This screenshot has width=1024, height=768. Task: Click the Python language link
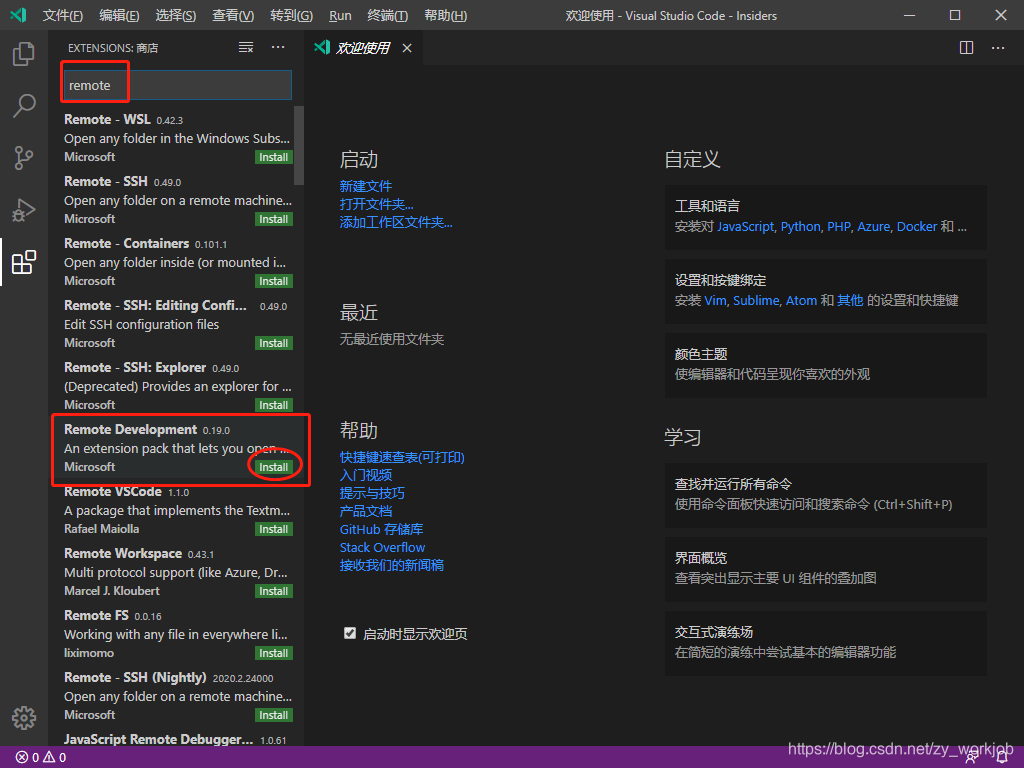(x=801, y=227)
